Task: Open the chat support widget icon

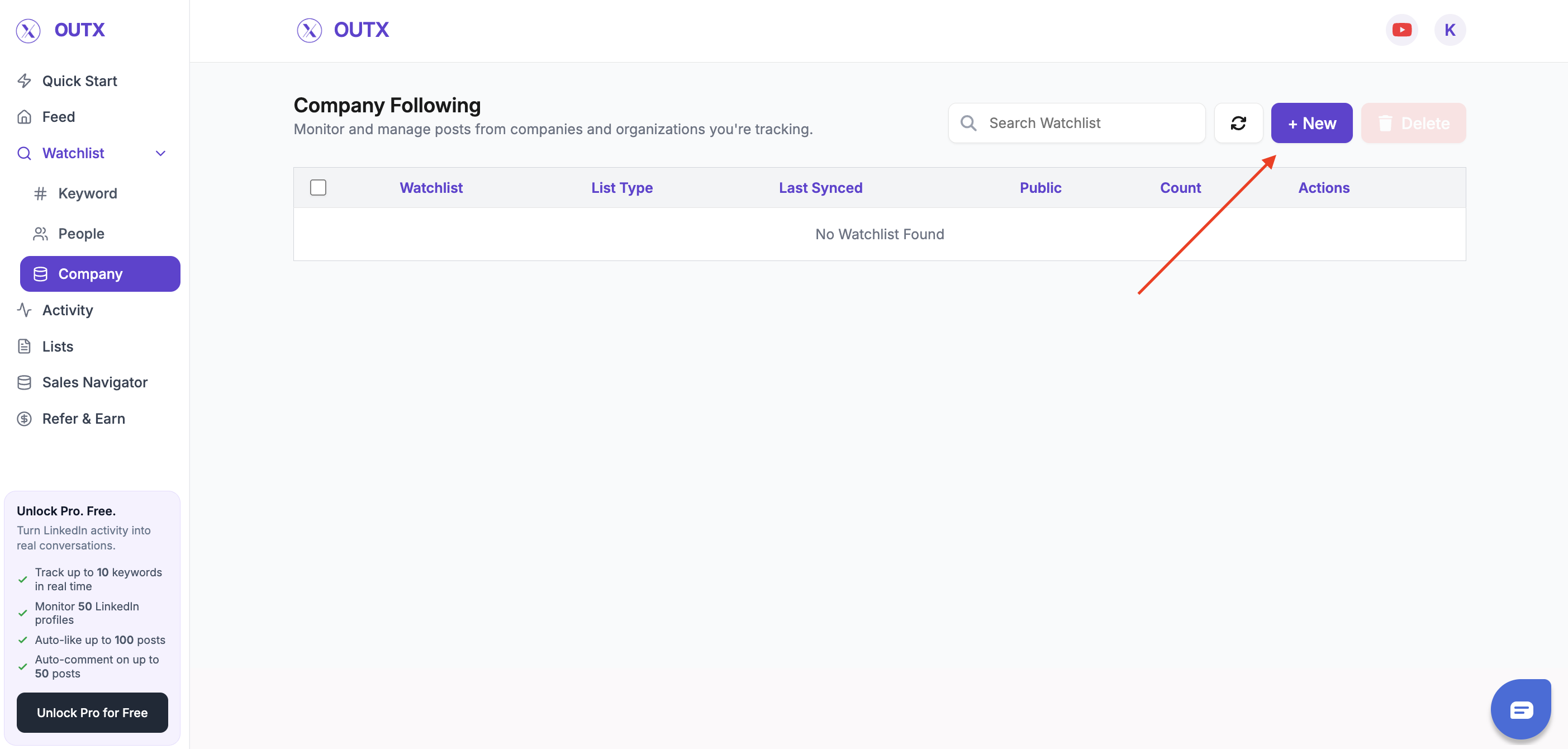Action: click(x=1521, y=708)
